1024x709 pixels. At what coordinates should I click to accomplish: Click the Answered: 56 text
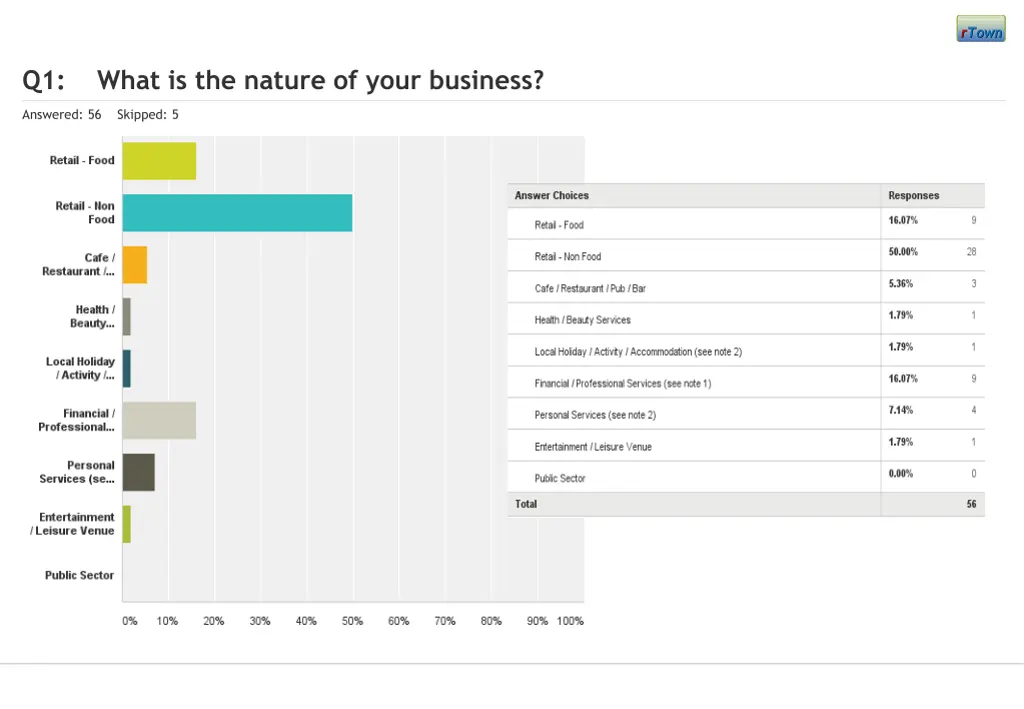pyautogui.click(x=62, y=115)
